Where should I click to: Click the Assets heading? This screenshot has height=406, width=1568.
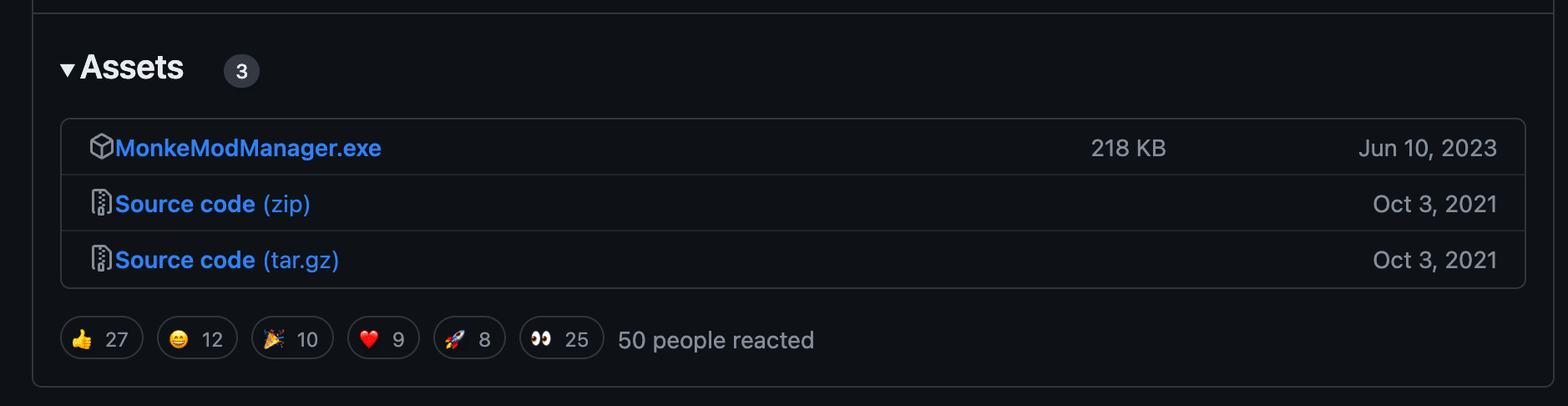tap(132, 68)
